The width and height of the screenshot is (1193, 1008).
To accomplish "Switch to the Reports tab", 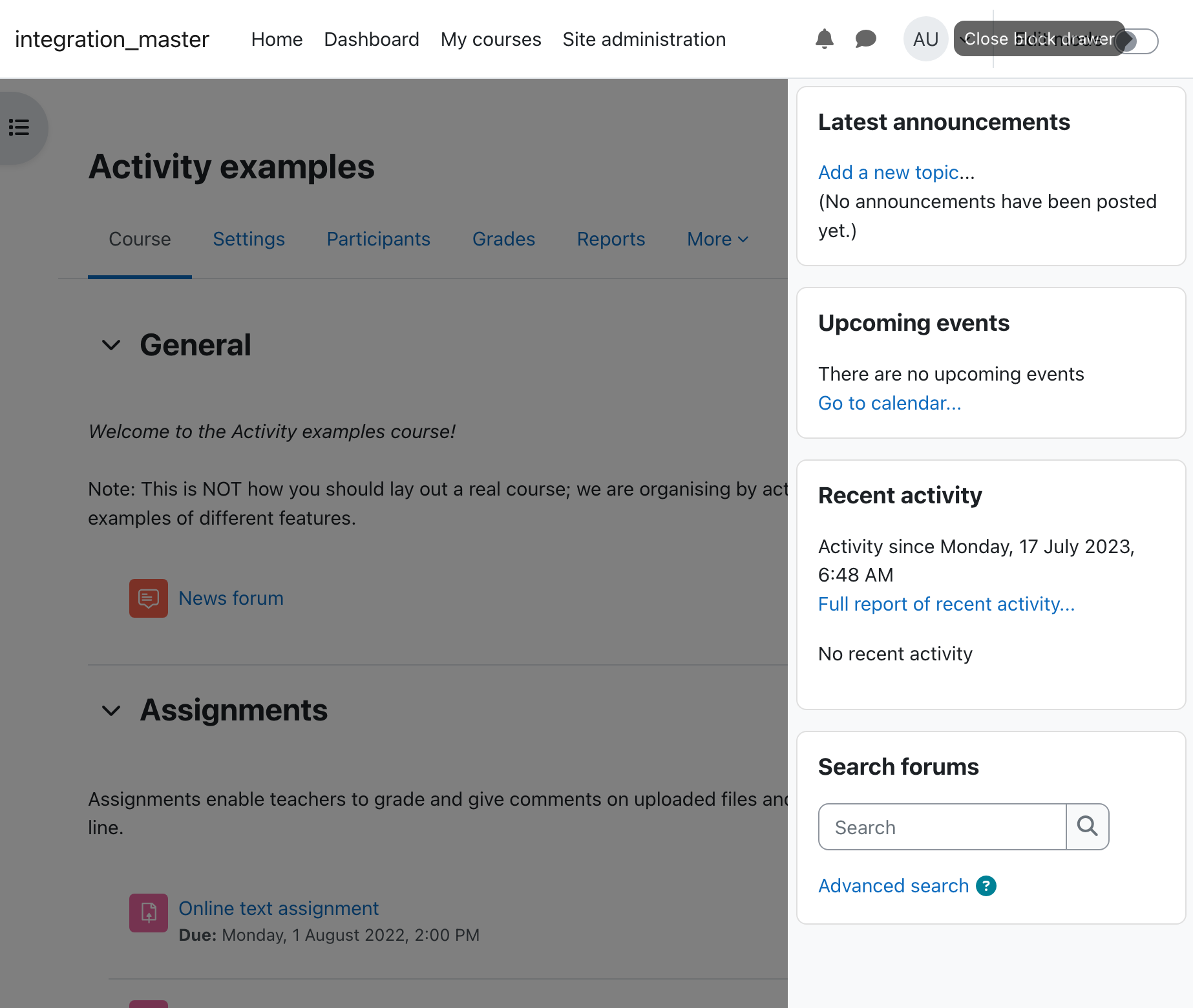I will click(611, 240).
